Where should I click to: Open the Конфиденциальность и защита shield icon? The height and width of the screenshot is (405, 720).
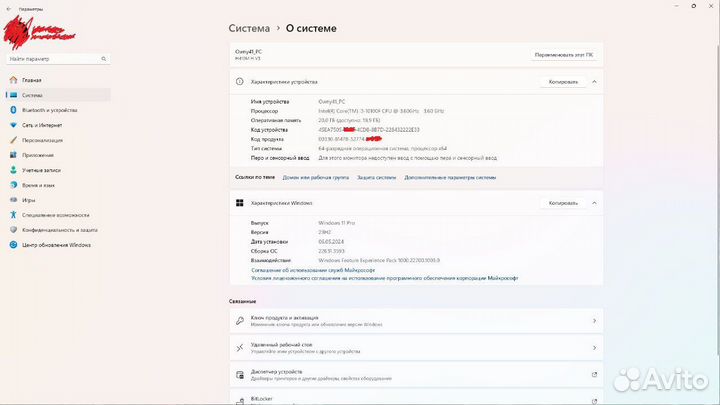(x=13, y=230)
